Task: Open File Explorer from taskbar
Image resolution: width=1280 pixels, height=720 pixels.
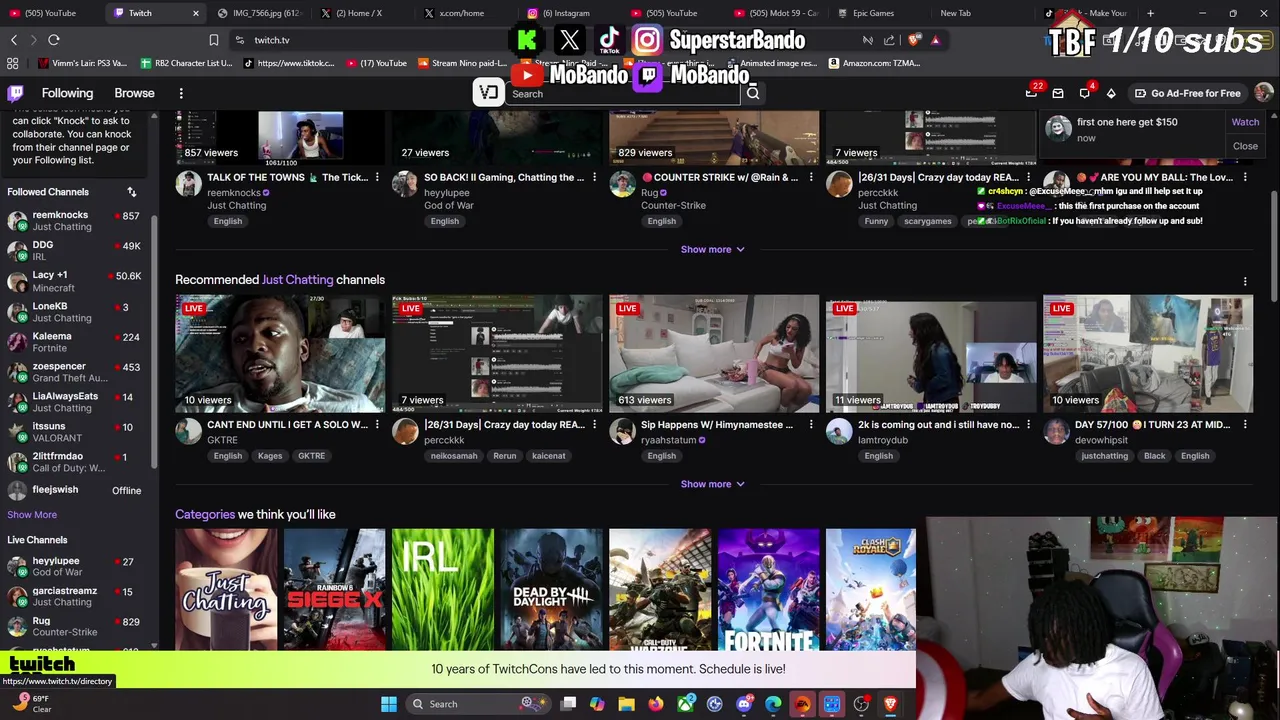Action: (x=626, y=704)
